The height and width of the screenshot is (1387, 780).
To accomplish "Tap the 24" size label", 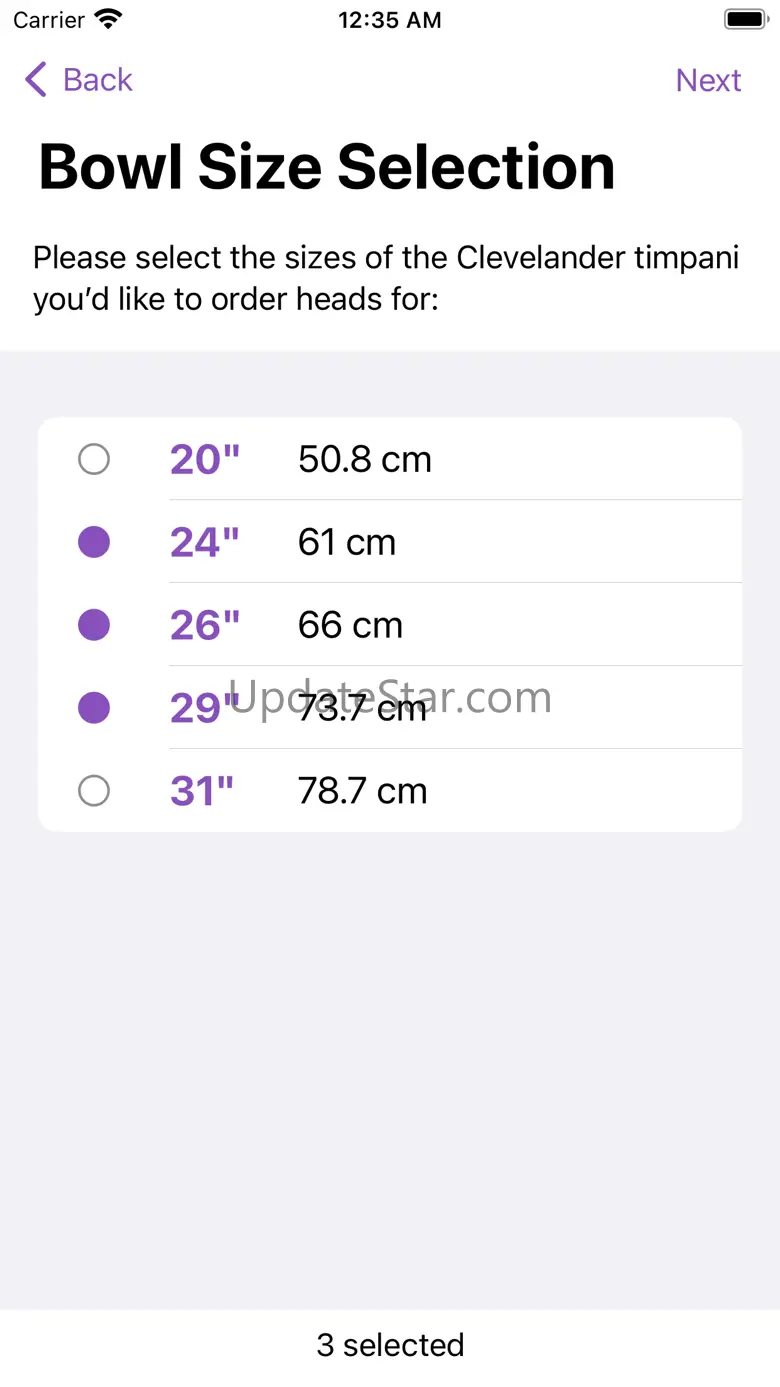I will 205,543.
